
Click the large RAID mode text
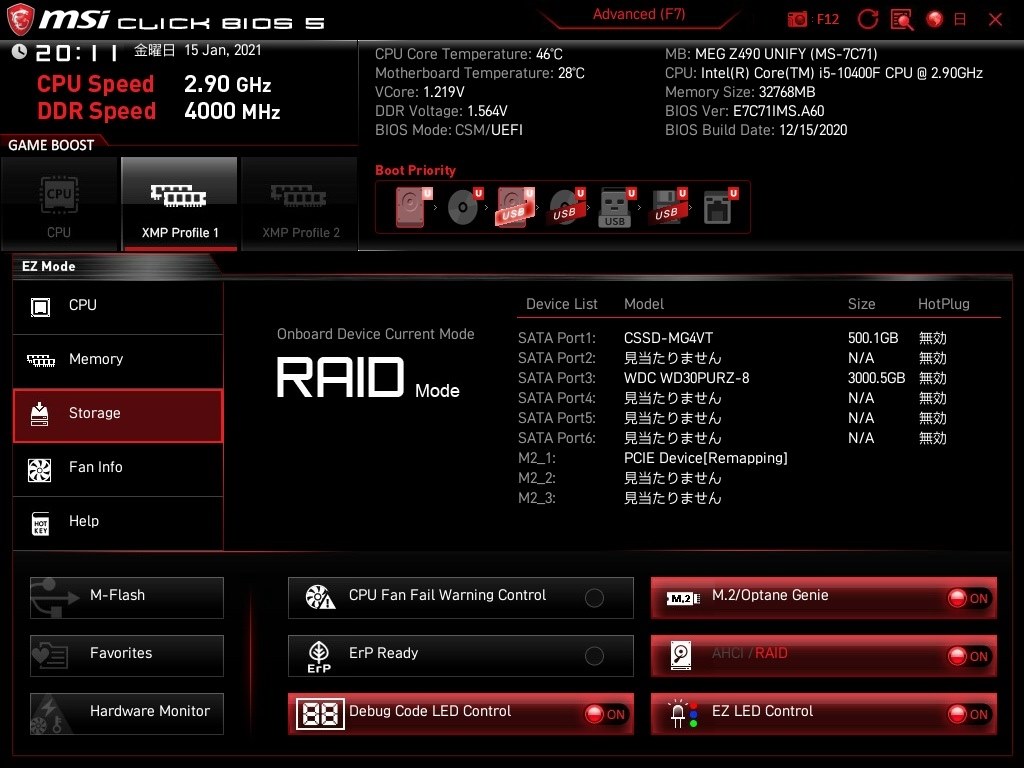[x=340, y=377]
